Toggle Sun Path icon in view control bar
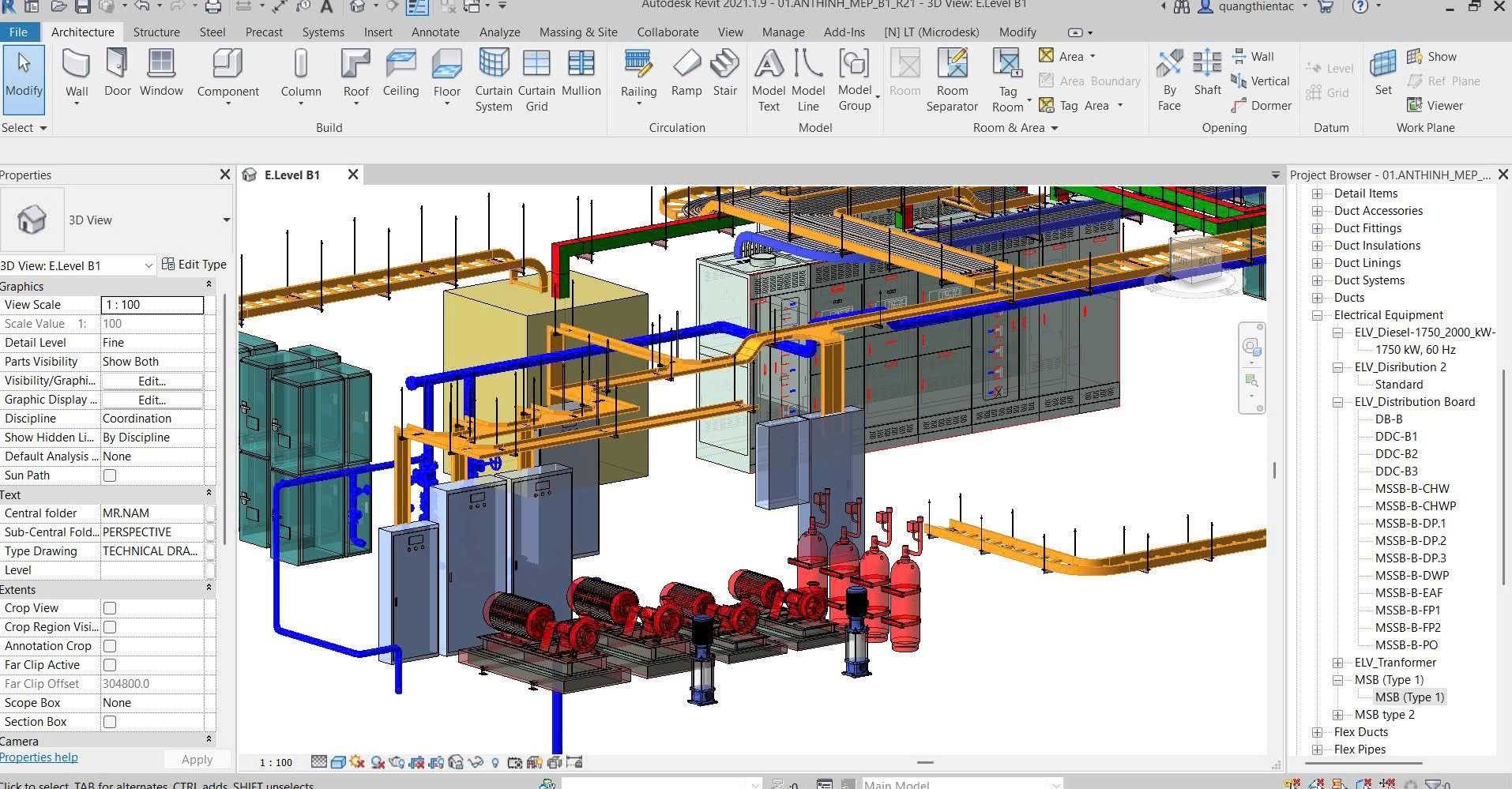 [358, 762]
